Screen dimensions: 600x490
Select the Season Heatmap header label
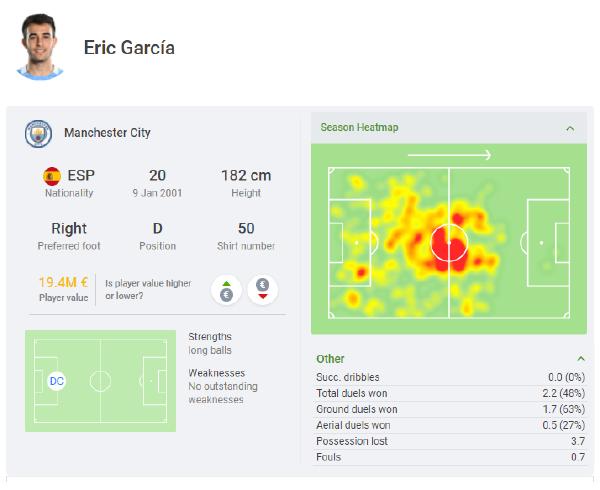[x=359, y=128]
